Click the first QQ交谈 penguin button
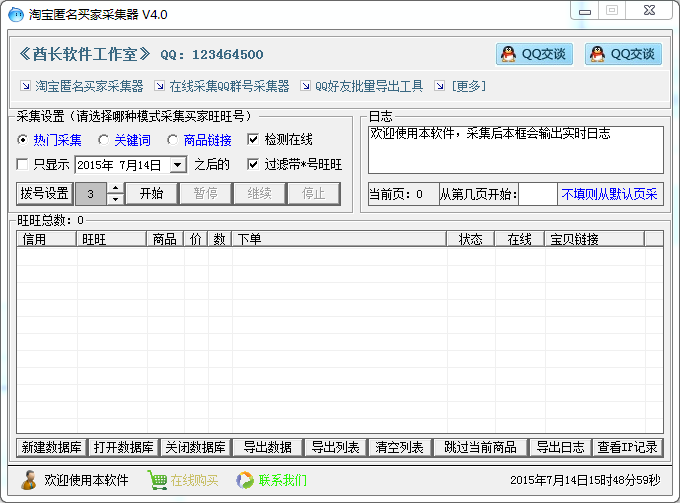Viewport: 680px width, 503px height. point(534,54)
